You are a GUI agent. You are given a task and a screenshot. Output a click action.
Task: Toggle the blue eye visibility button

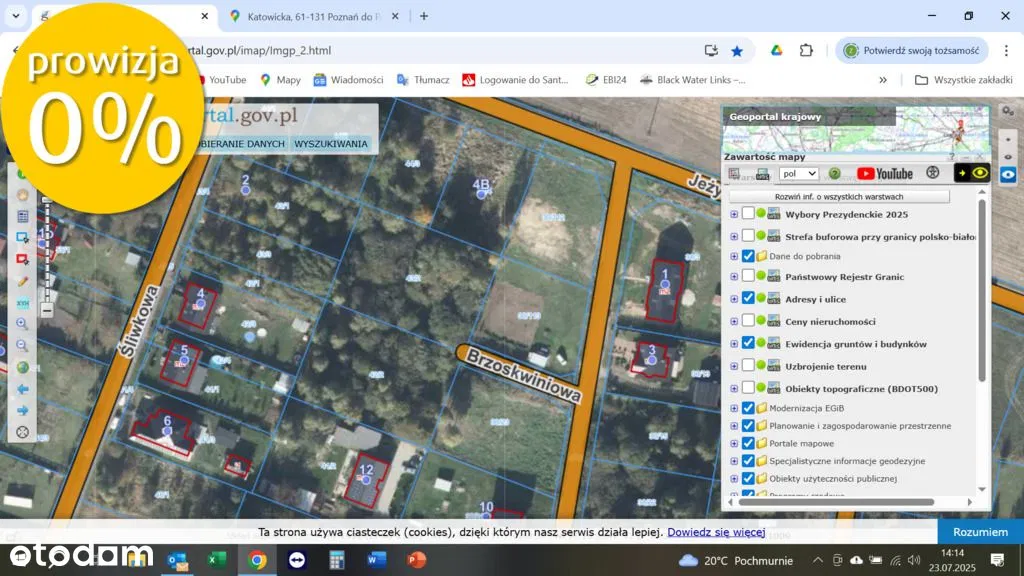[x=1008, y=174]
